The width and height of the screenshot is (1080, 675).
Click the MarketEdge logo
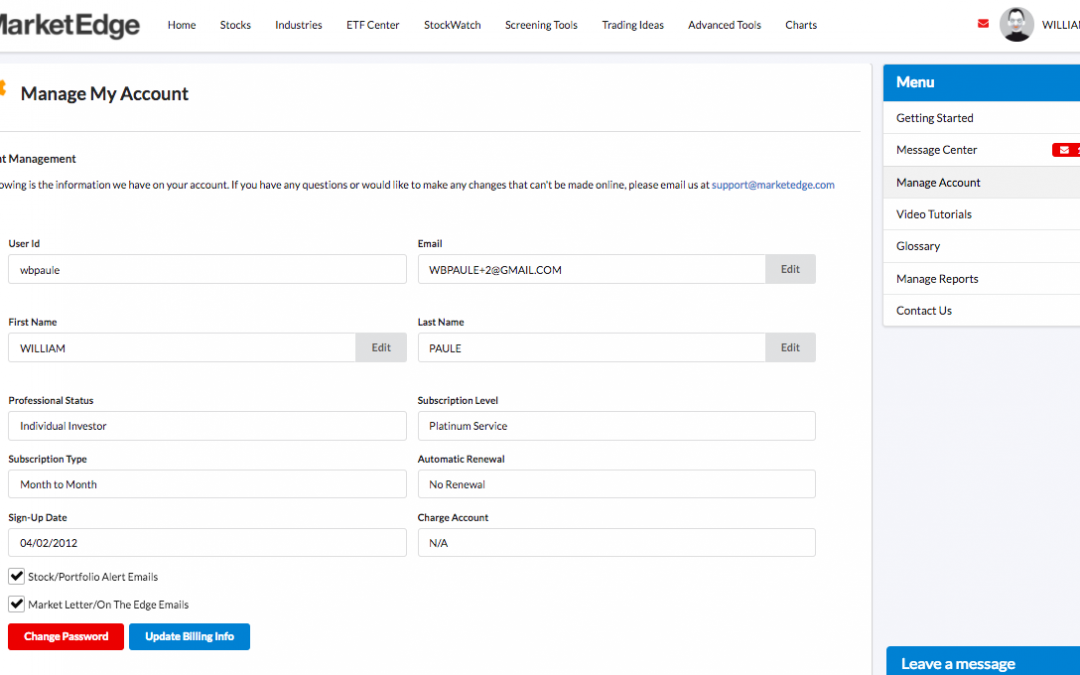tap(69, 25)
